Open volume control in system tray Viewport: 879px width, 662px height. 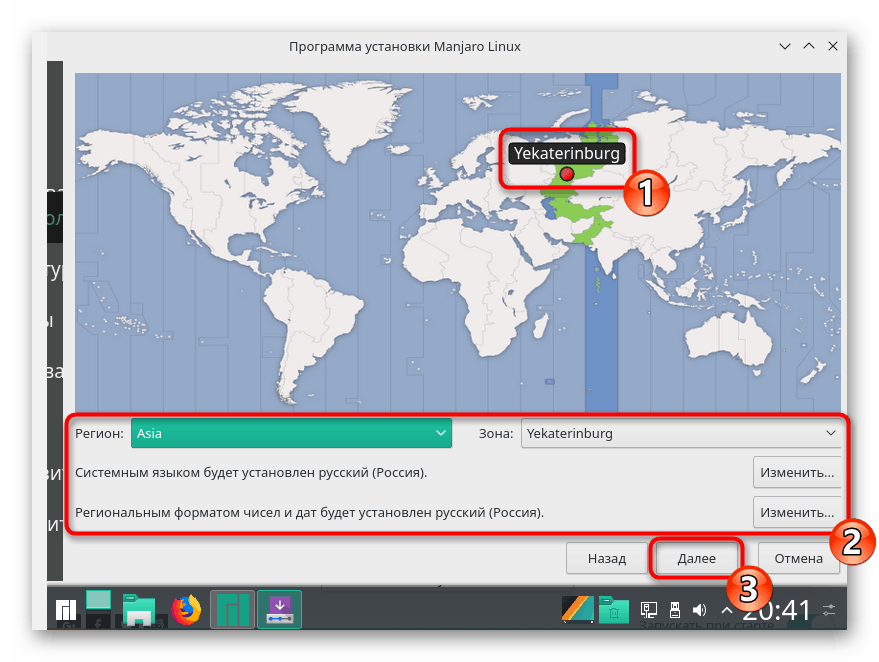pyautogui.click(x=700, y=610)
